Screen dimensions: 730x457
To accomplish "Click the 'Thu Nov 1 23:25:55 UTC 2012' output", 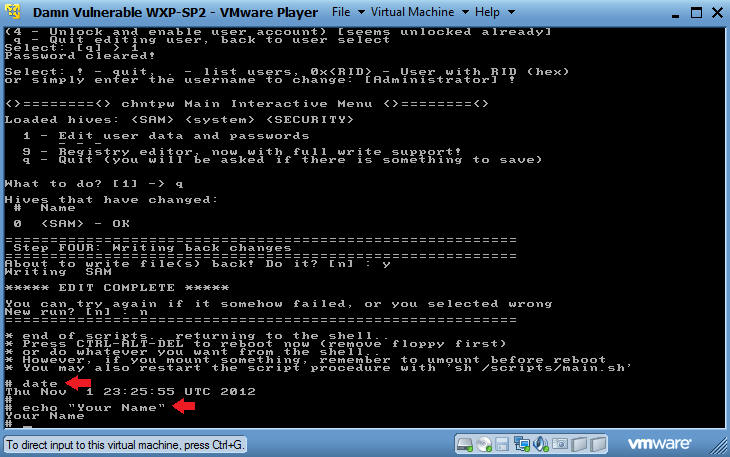I will 130,392.
